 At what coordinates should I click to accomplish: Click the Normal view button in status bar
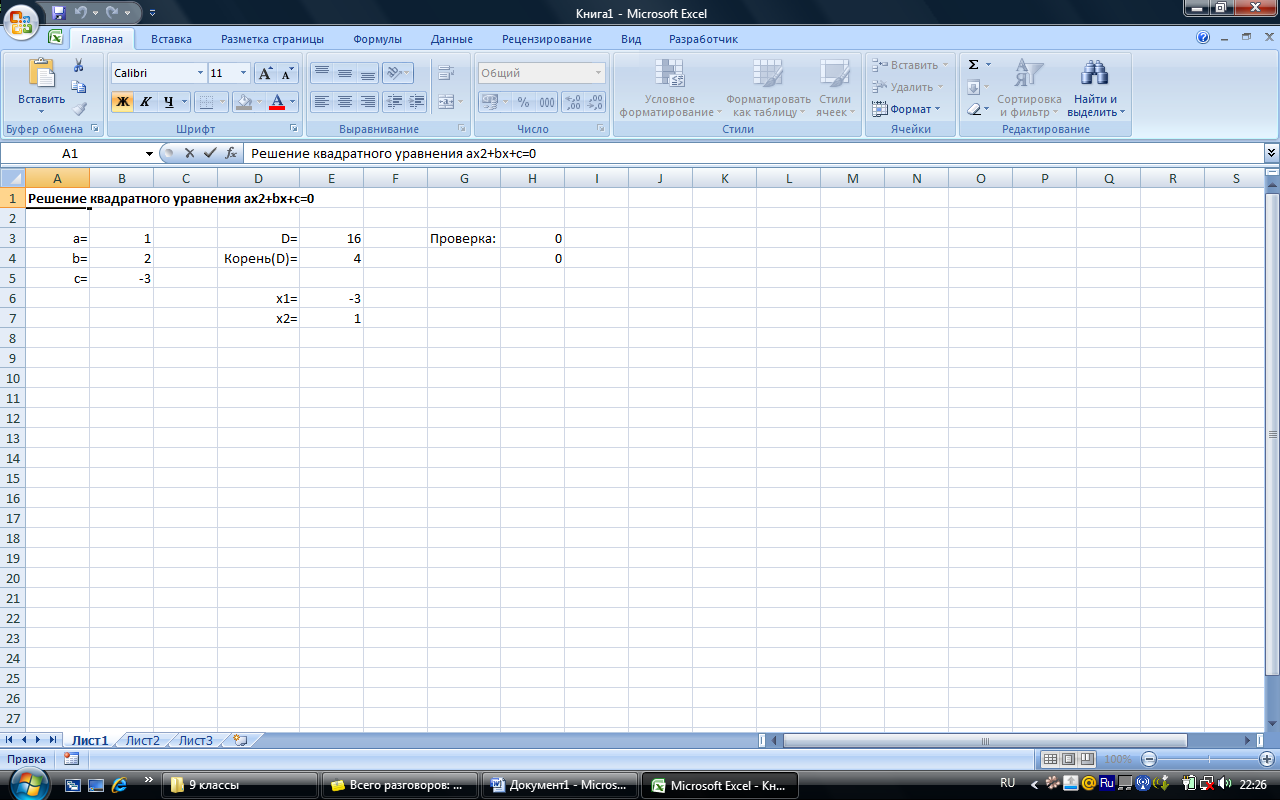click(x=1050, y=759)
